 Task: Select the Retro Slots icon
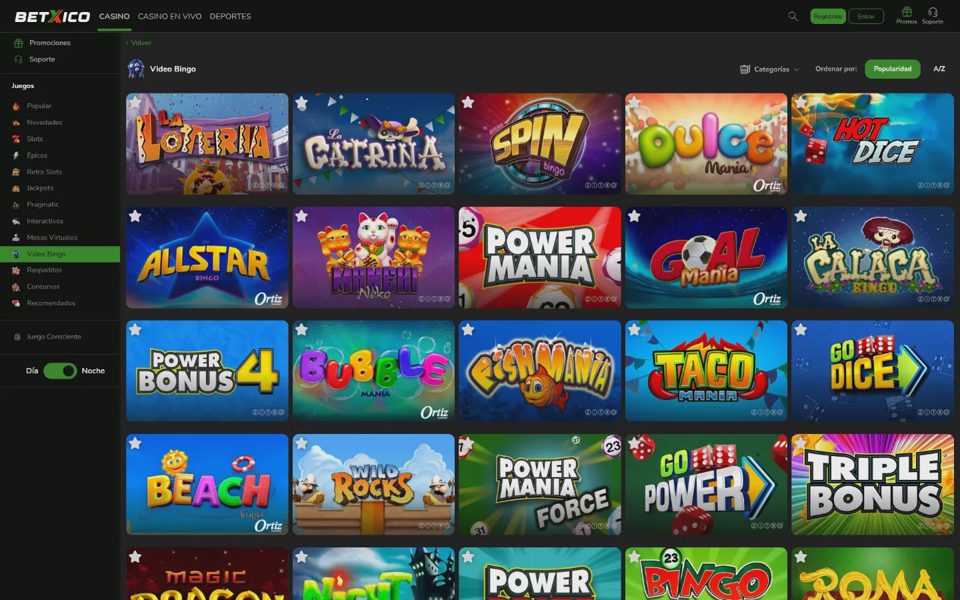click(x=16, y=172)
